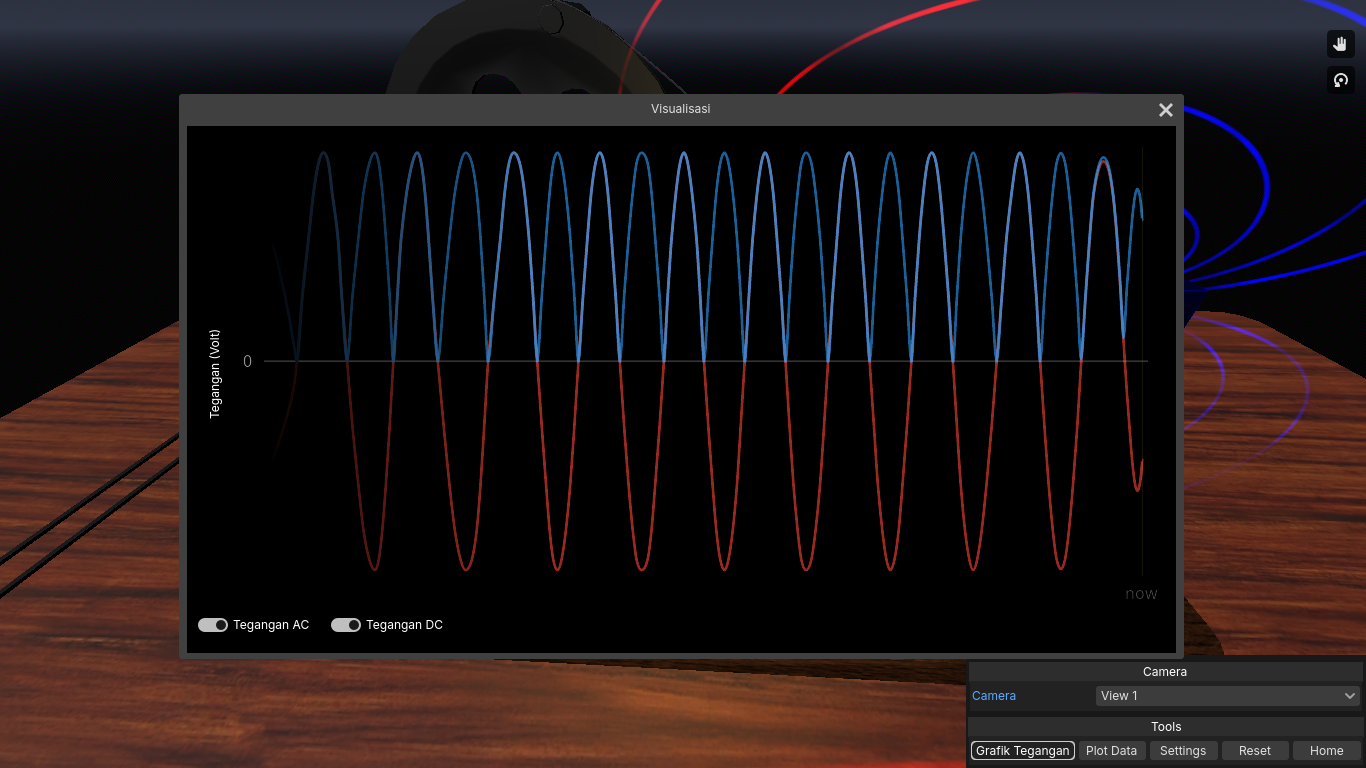Viewport: 1366px width, 768px height.
Task: Toggle the Tegangan DC switch
Action: (x=346, y=625)
